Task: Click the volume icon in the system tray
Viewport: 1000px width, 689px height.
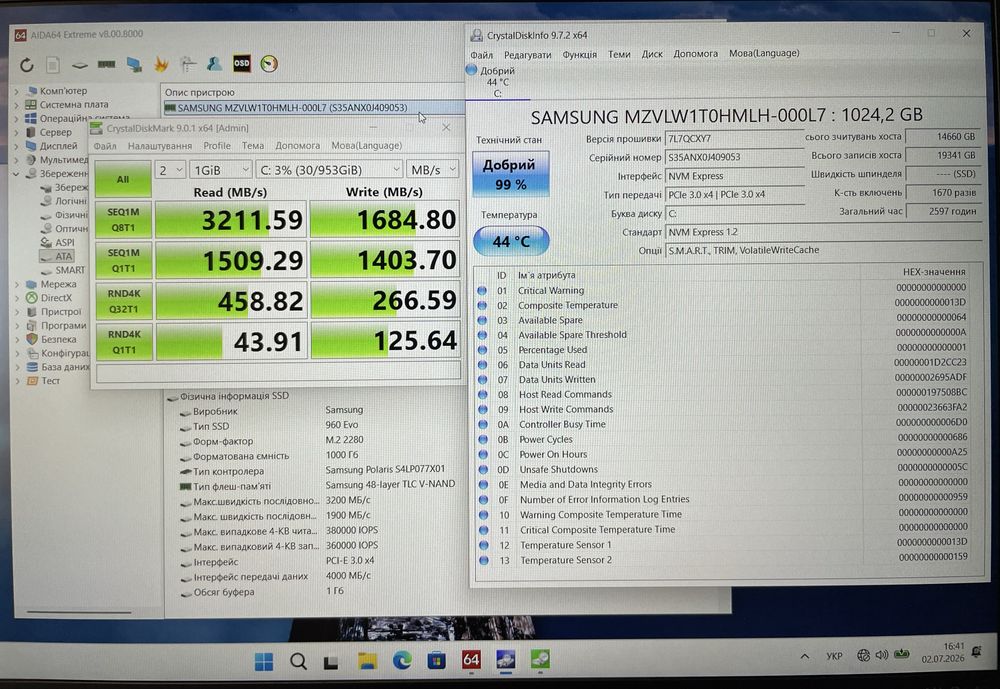Action: pos(882,655)
